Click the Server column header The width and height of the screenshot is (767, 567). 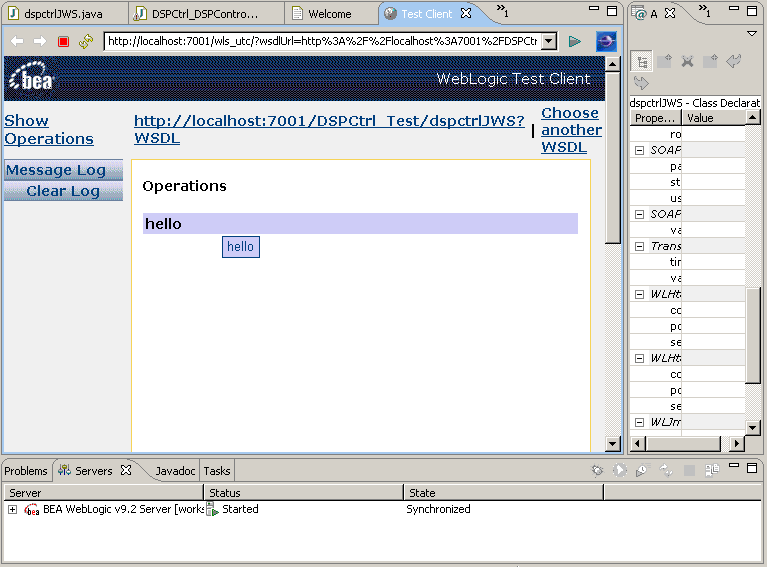tap(104, 493)
